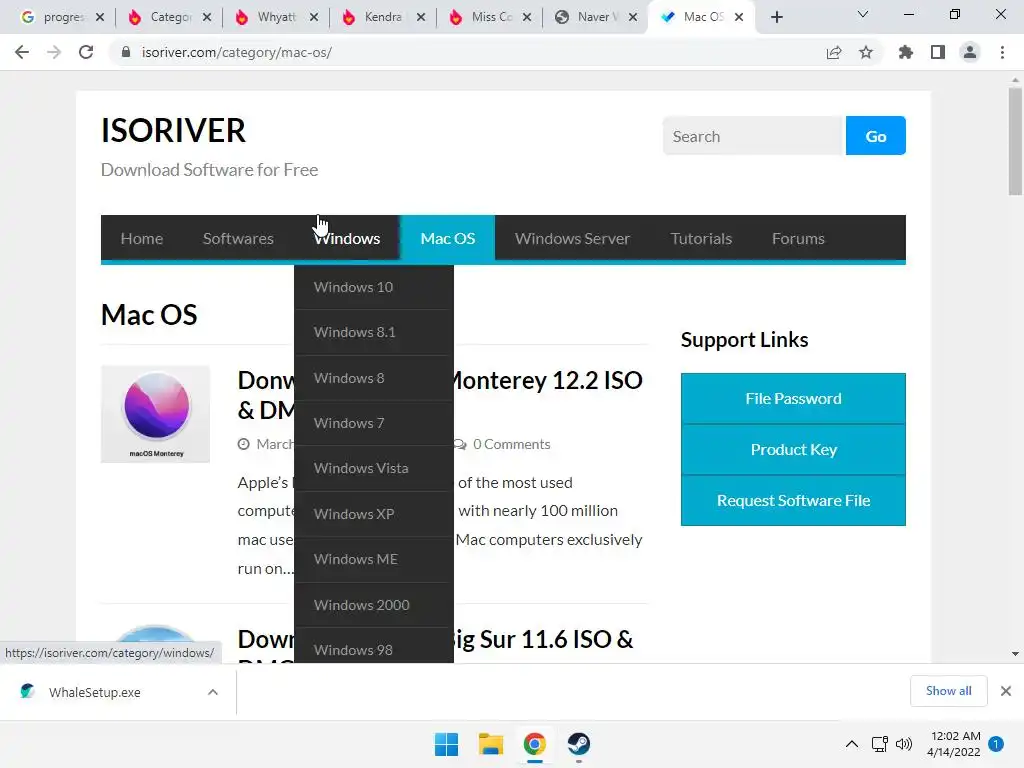Close the downloads bar
Viewport: 1024px width, 768px height.
[x=1006, y=691]
